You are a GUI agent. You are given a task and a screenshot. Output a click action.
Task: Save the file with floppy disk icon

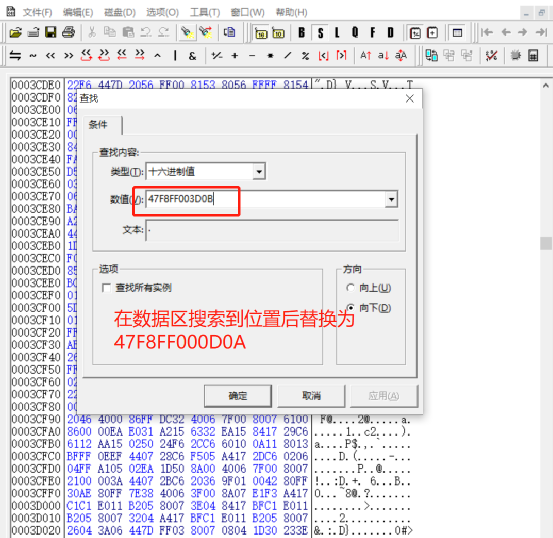pos(51,33)
